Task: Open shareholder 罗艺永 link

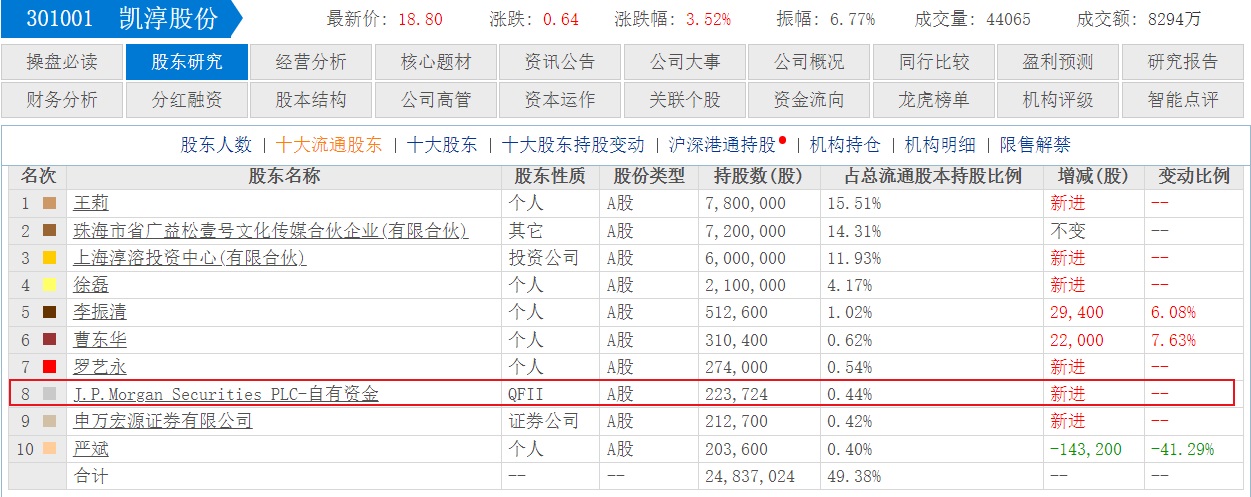Action: pos(100,367)
